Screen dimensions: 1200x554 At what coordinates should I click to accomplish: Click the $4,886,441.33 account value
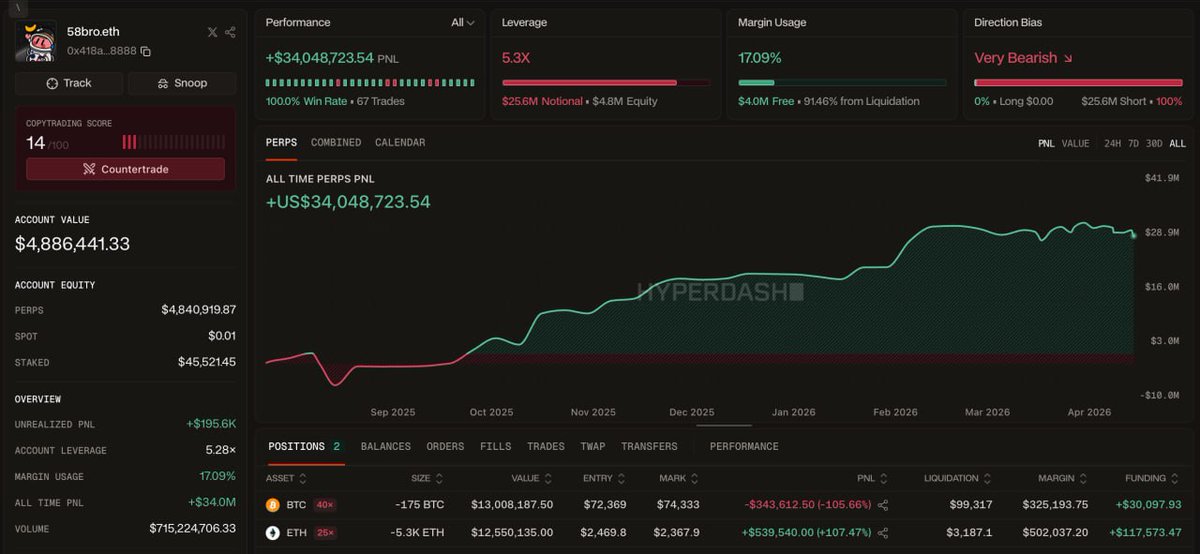72,243
